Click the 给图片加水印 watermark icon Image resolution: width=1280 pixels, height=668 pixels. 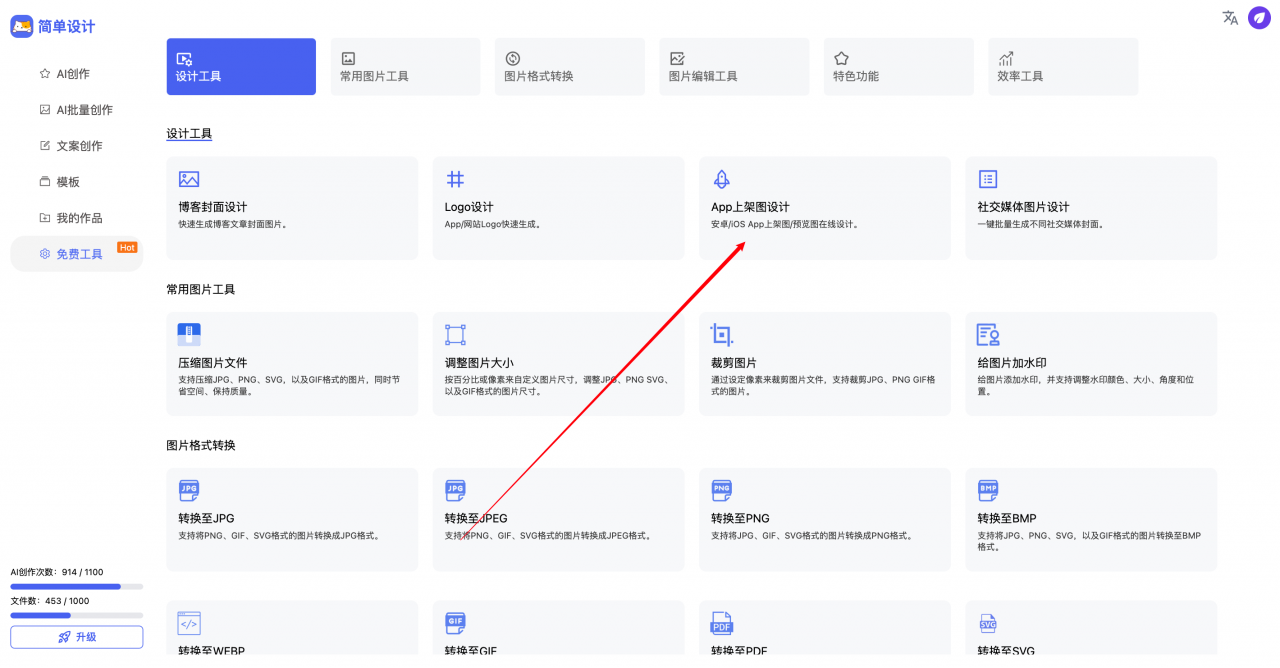click(x=988, y=335)
